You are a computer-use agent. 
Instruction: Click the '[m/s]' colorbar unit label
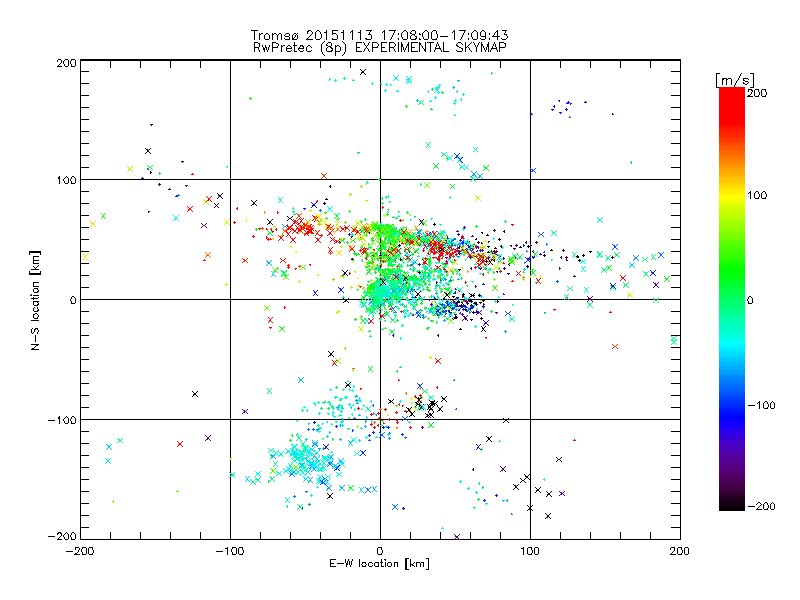(735, 80)
